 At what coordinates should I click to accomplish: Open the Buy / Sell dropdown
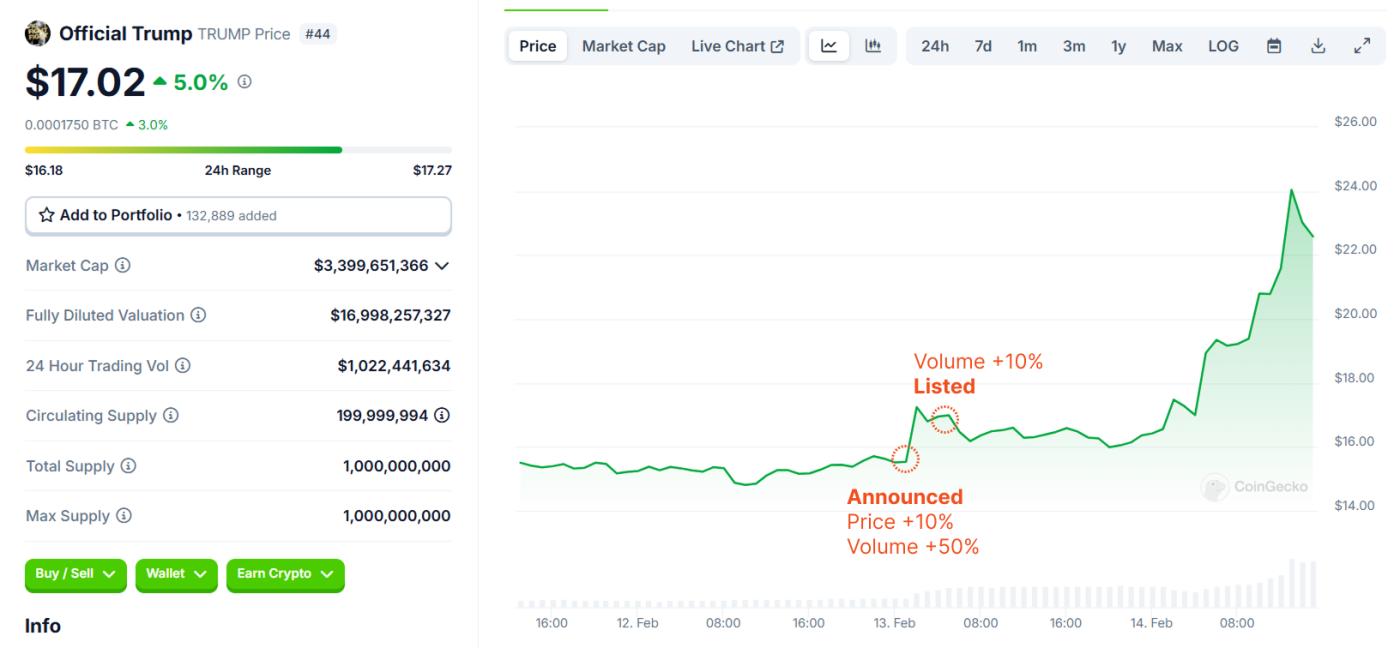click(75, 574)
